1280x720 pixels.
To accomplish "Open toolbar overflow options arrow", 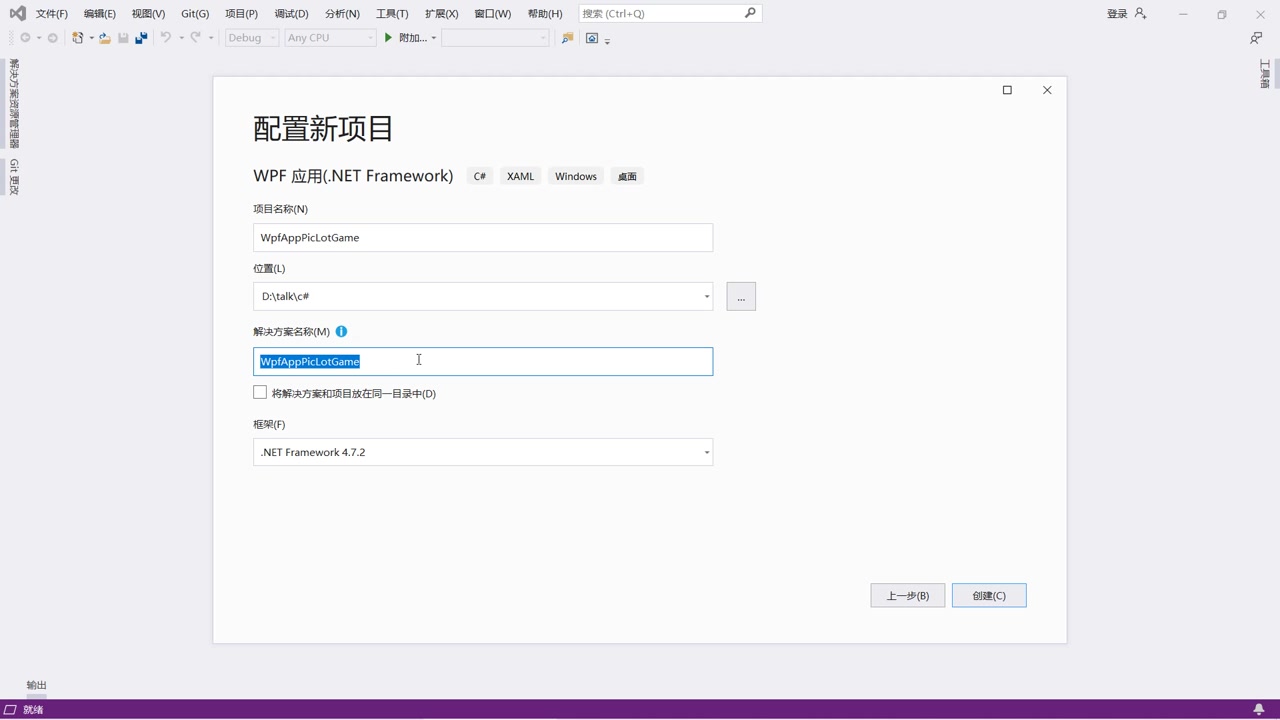I will tap(607, 41).
